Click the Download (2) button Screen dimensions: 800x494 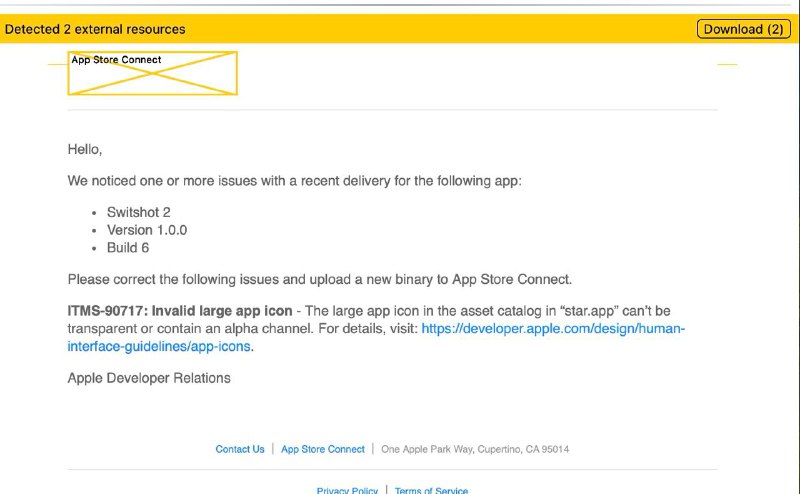pos(743,29)
